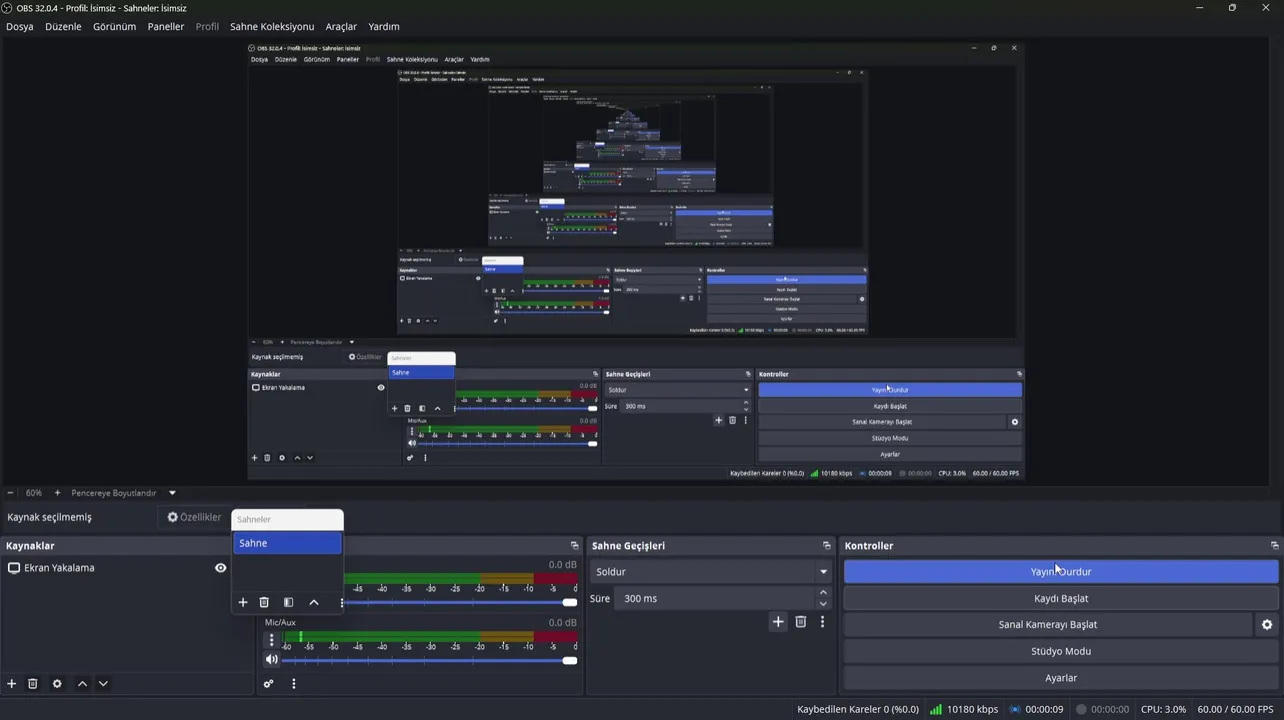Open Mic/Aux three-dot options menu

coord(271,640)
